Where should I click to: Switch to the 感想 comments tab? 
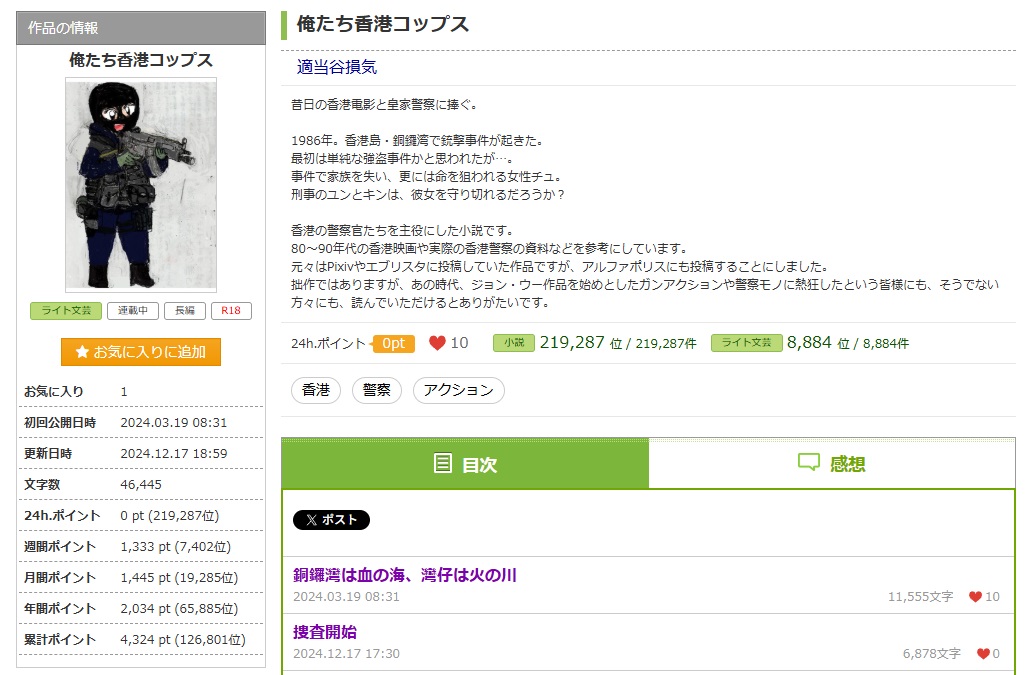[x=831, y=464]
